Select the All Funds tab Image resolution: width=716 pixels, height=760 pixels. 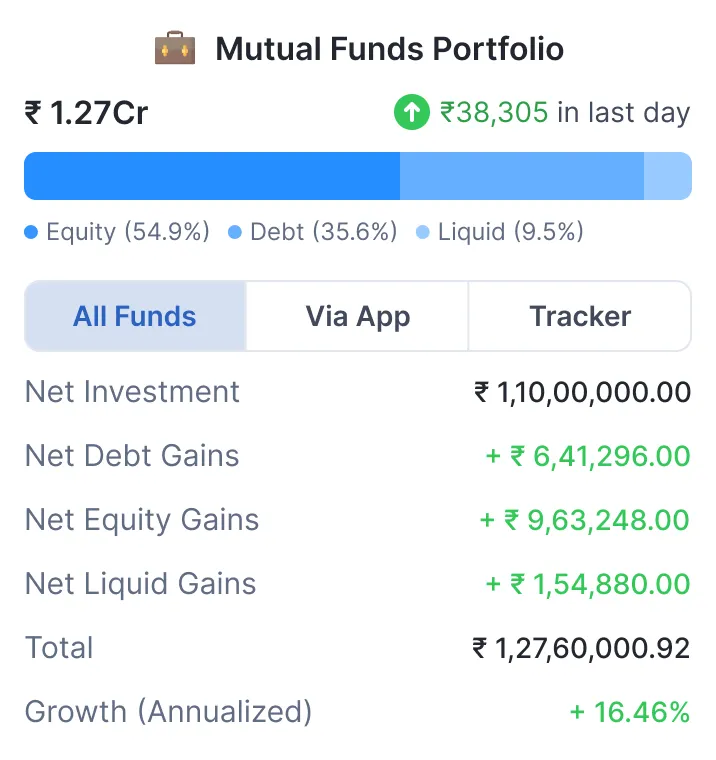pos(135,316)
